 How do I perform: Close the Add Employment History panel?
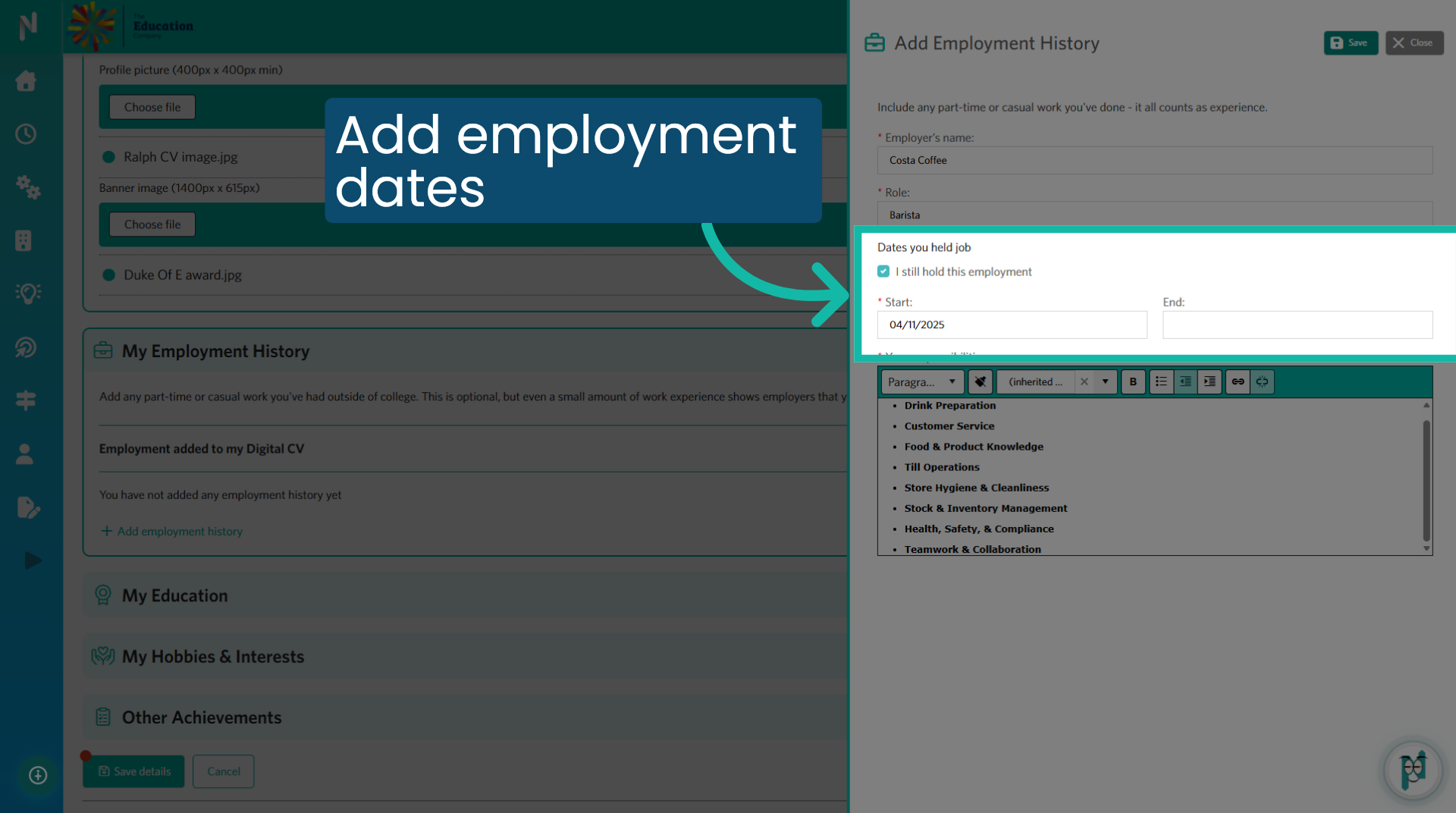click(x=1414, y=42)
